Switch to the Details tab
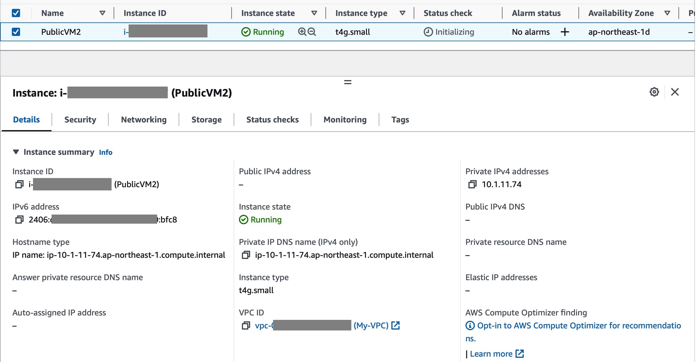Screen dimensions: 700x362 tap(26, 120)
